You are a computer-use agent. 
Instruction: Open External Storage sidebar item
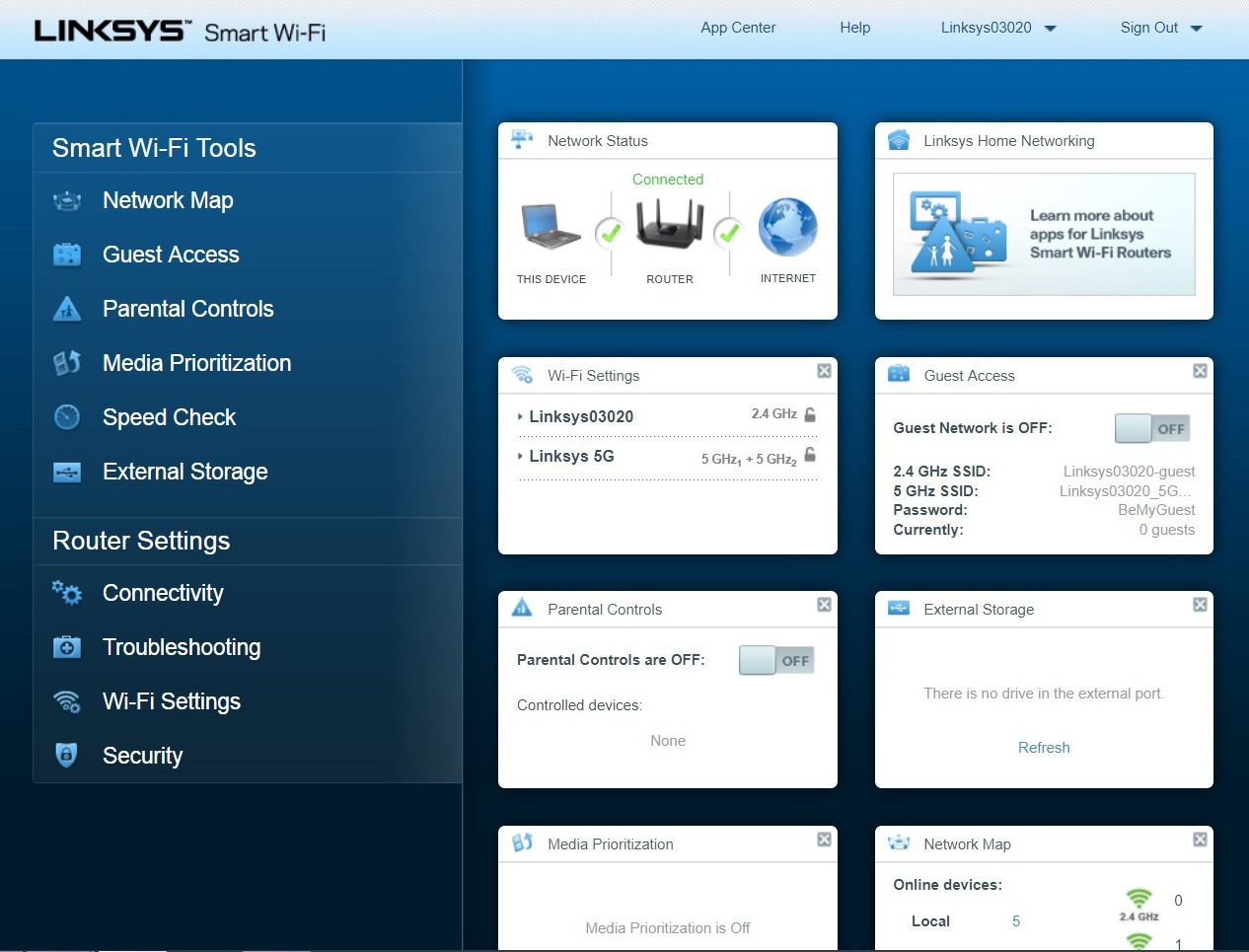(185, 472)
